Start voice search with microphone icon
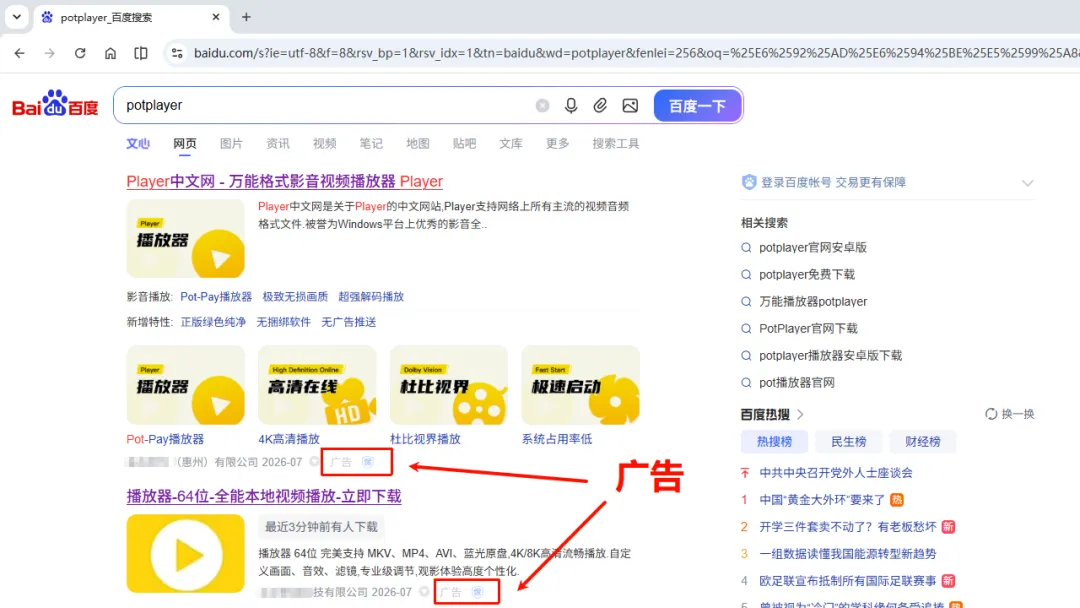Screen dimensions: 1080x608 571,105
